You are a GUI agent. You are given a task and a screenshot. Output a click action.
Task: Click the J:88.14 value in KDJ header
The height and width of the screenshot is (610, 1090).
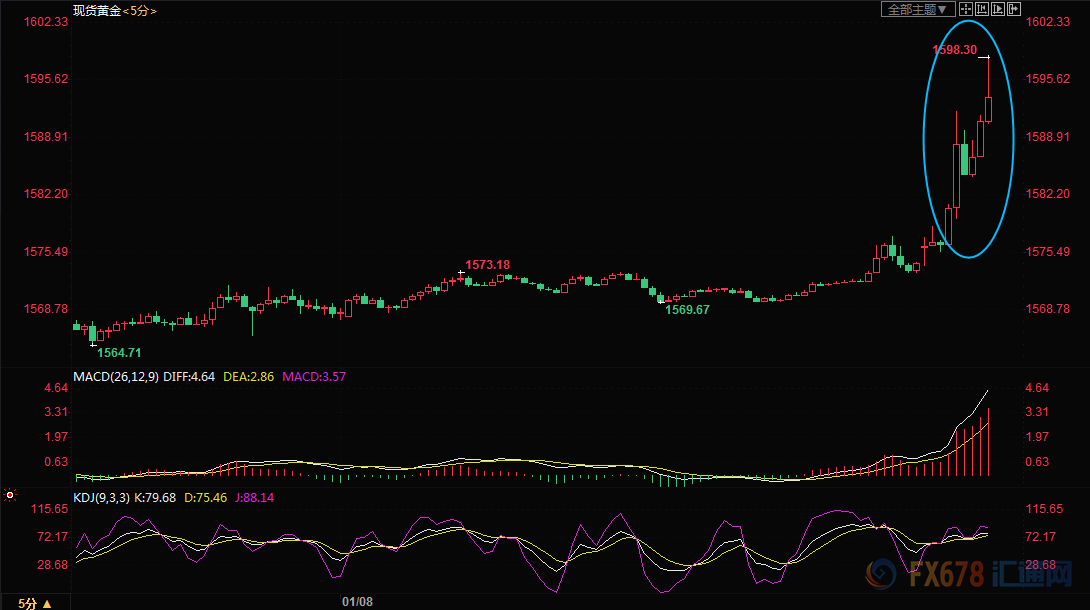254,497
